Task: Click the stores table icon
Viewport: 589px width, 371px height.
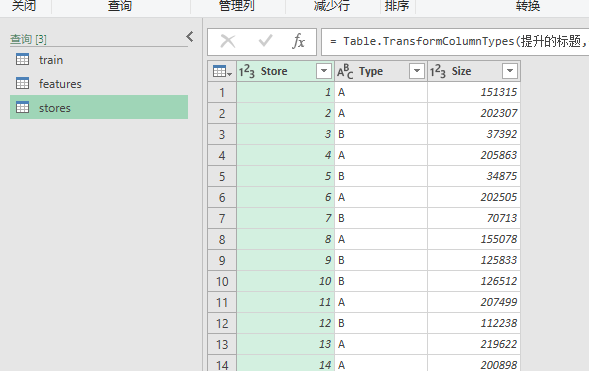Action: point(22,107)
